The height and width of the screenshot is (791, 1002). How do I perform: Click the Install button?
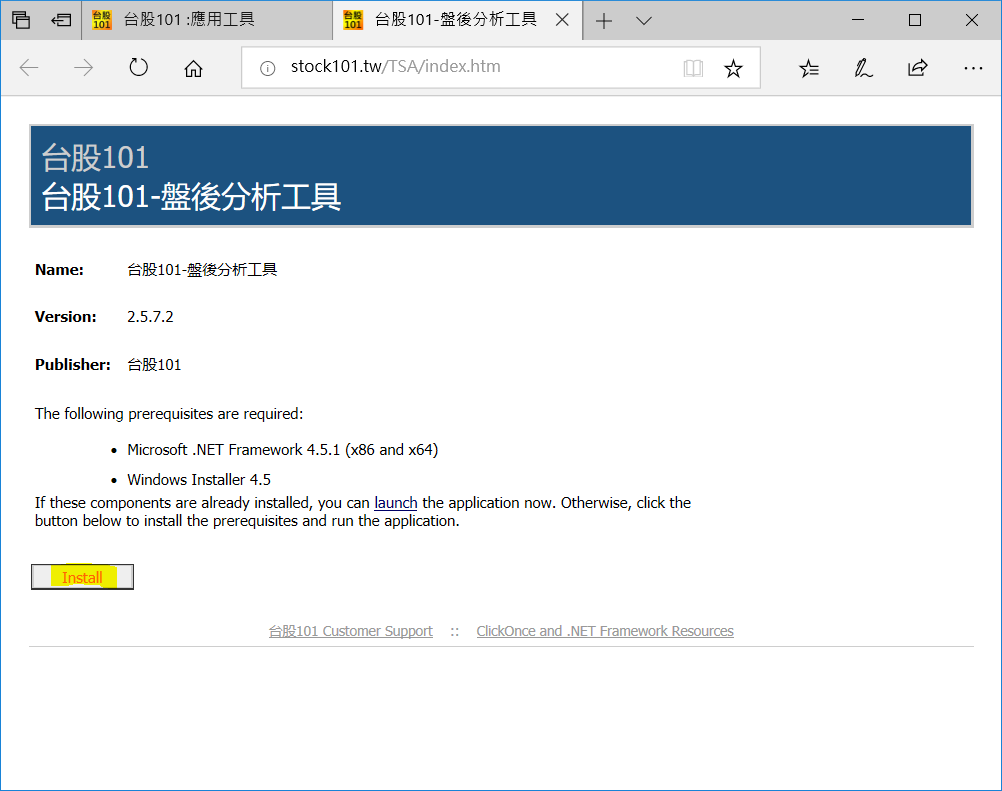(82, 577)
